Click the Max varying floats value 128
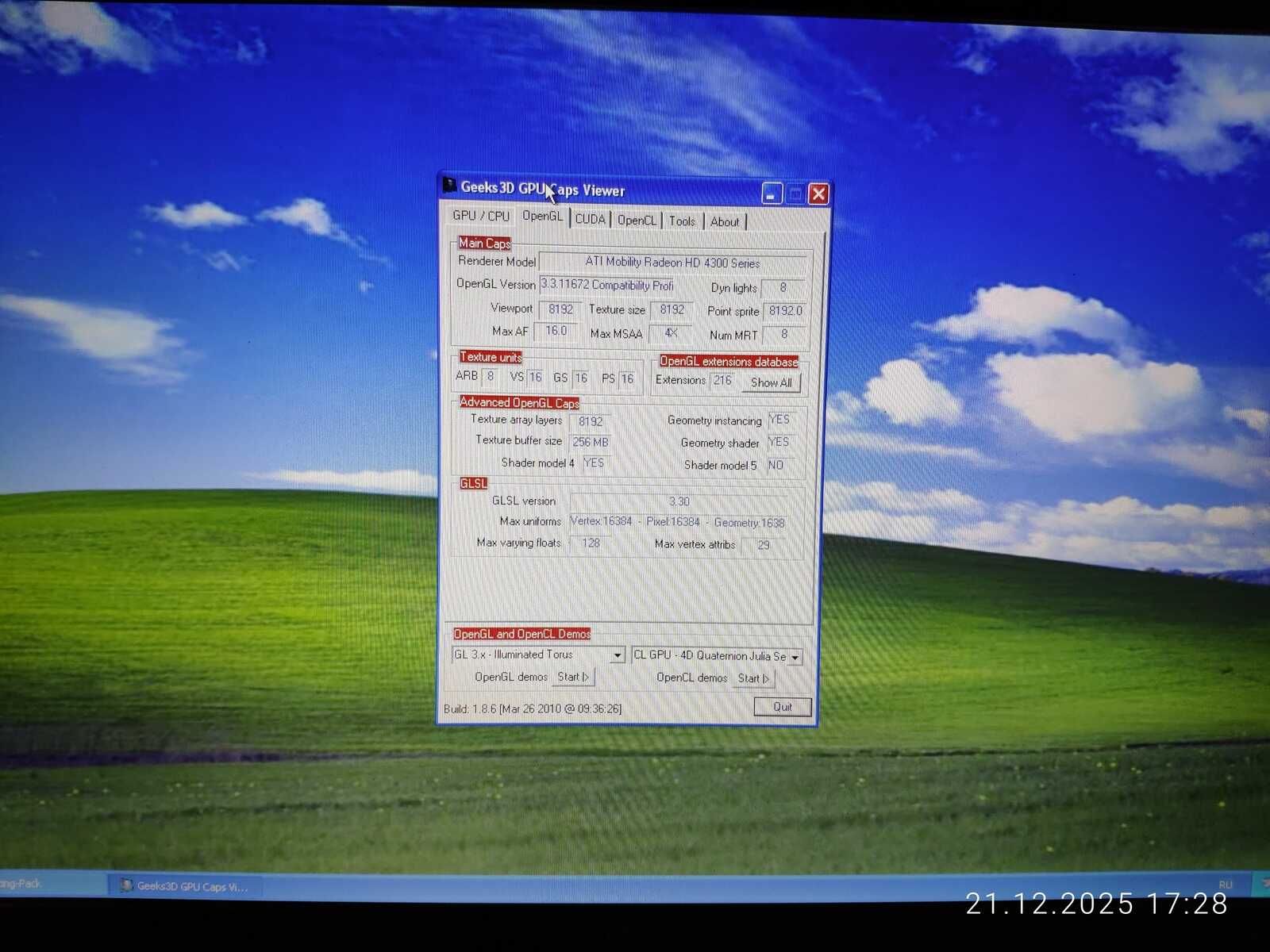Image resolution: width=1270 pixels, height=952 pixels. [x=591, y=543]
